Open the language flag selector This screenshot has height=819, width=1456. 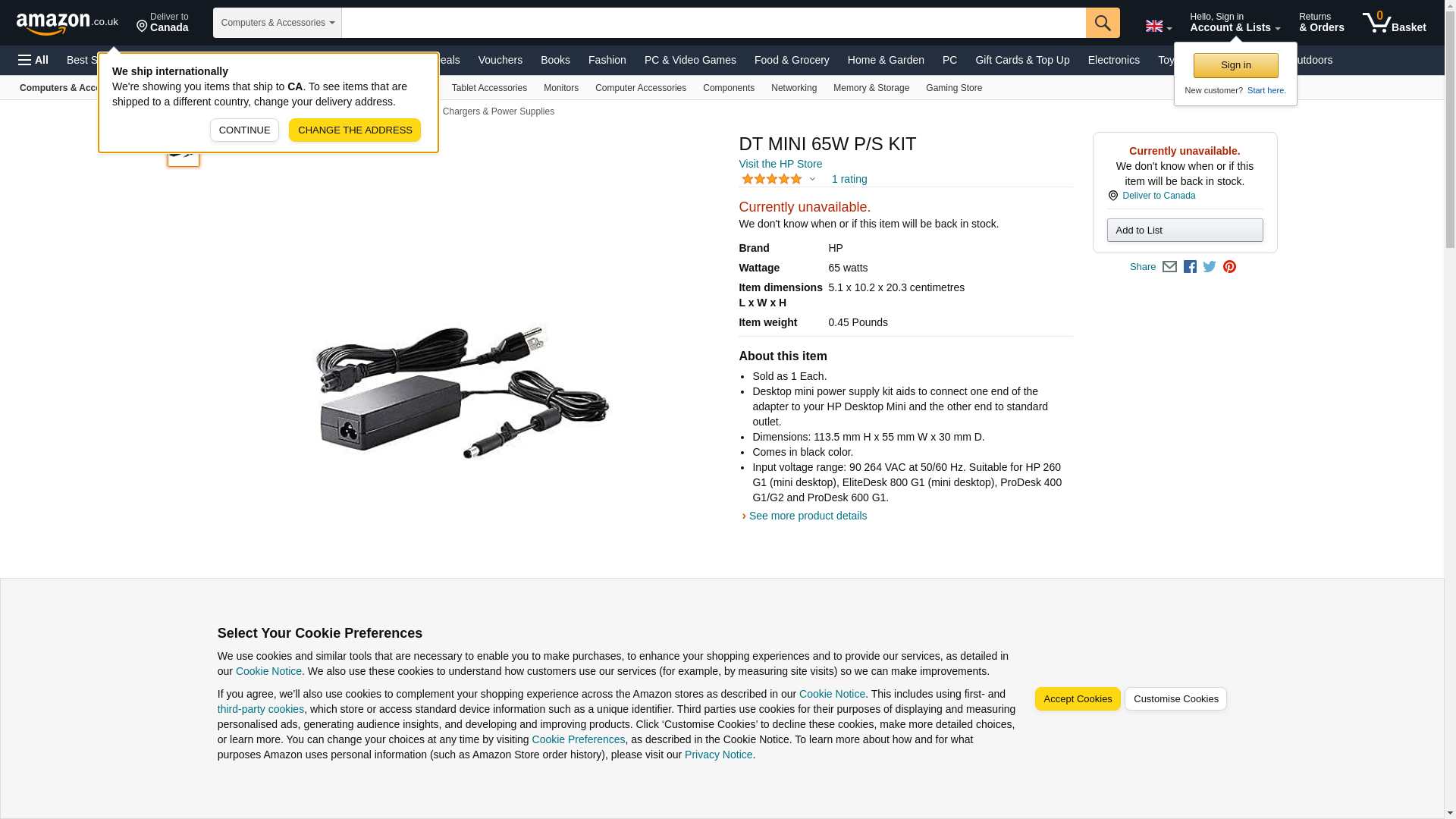pos(1159,27)
